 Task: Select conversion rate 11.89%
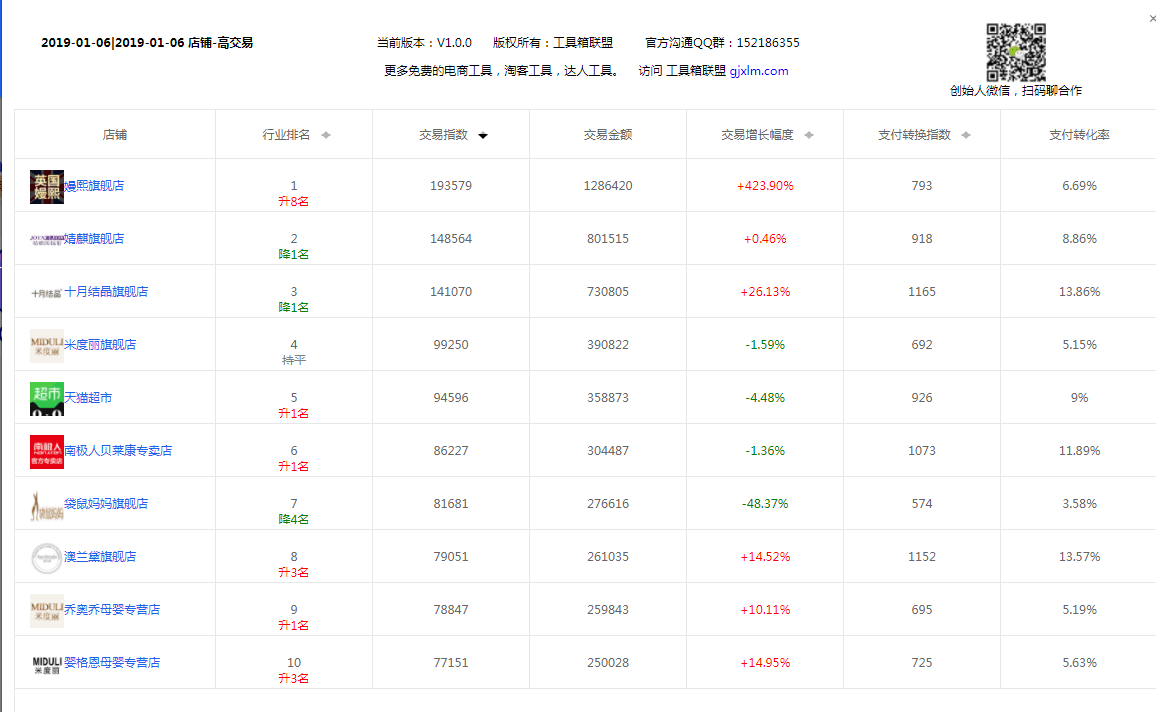coord(1079,451)
